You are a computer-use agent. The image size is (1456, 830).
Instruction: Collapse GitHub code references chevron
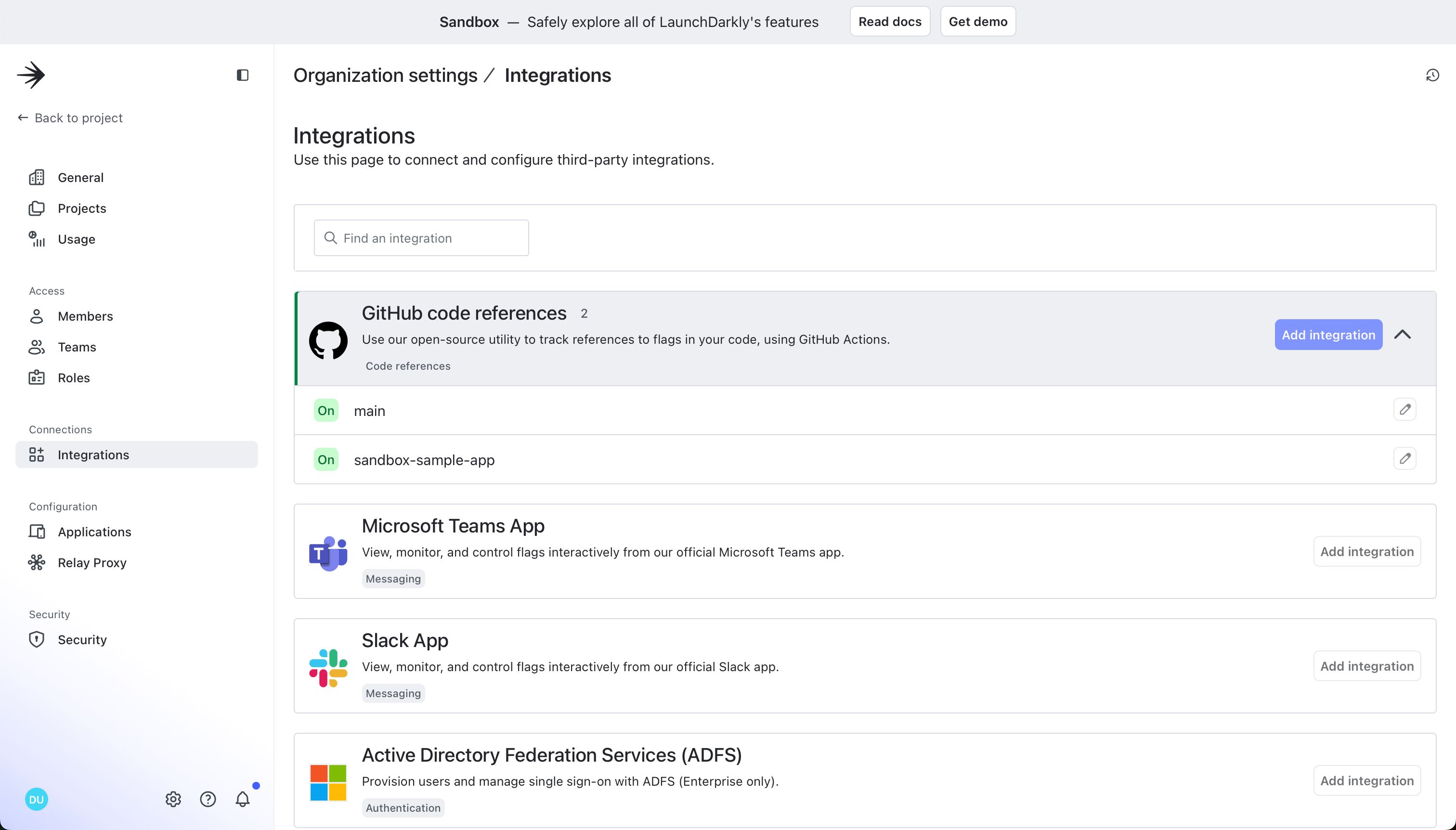[x=1403, y=335]
